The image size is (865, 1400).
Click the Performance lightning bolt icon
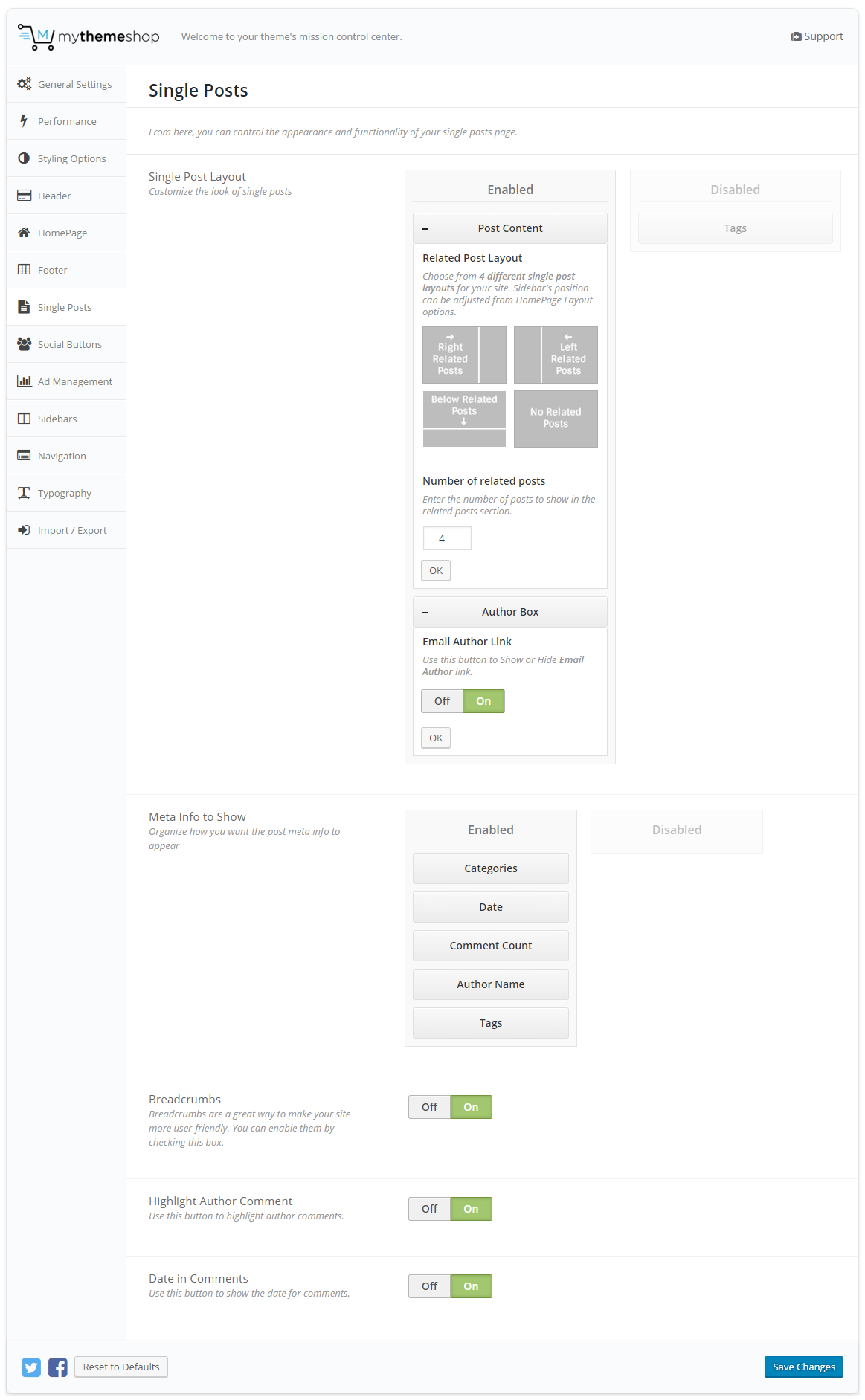coord(24,121)
